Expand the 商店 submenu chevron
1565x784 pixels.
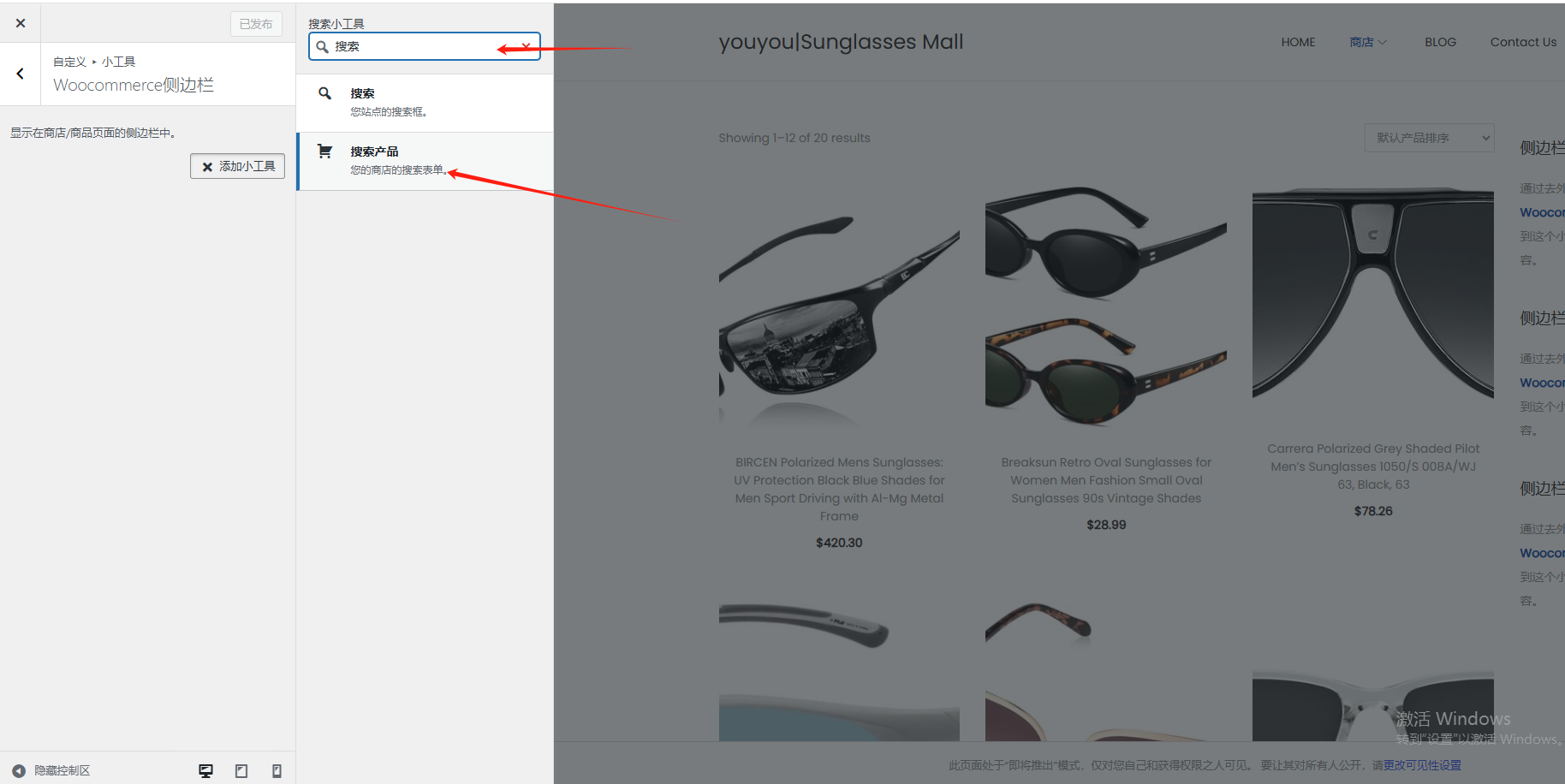pyautogui.click(x=1382, y=42)
